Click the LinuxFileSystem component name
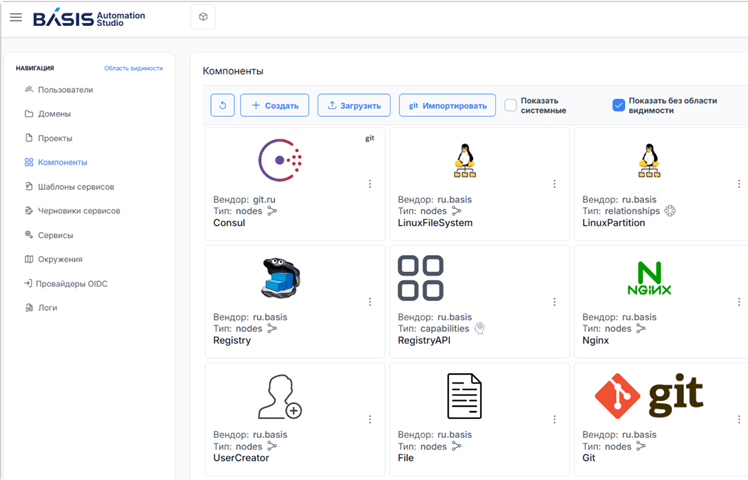 coord(435,223)
